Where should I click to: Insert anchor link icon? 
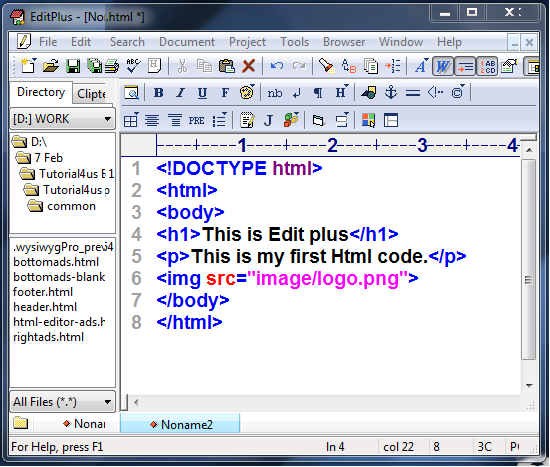[391, 93]
